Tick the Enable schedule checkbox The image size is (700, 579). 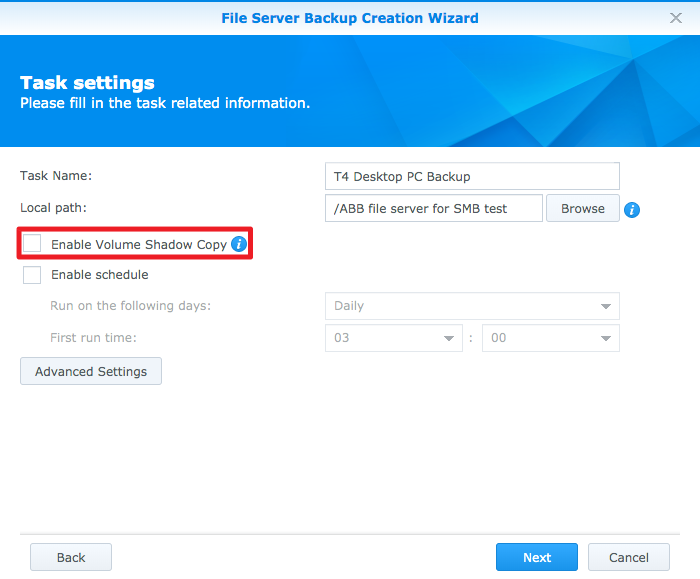coord(32,275)
